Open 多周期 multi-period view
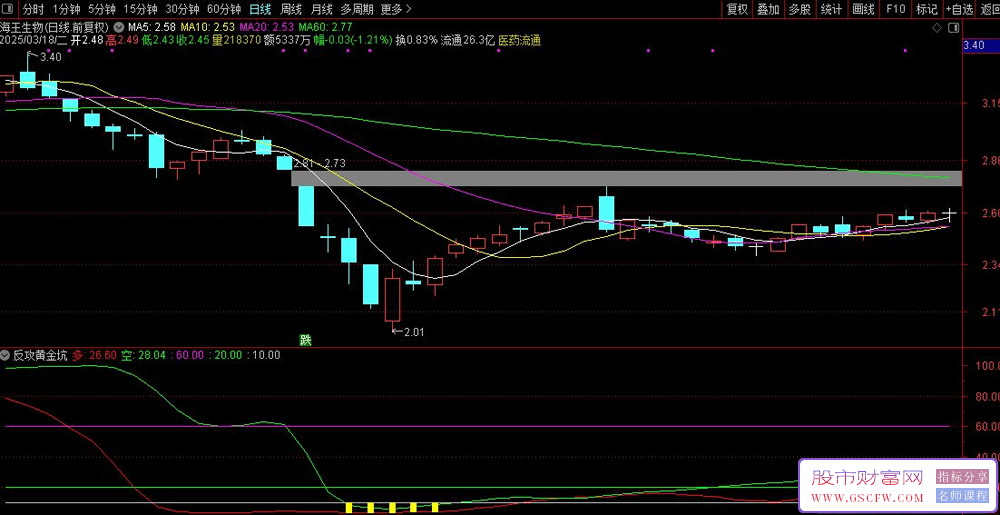Image resolution: width=1000 pixels, height=515 pixels. coord(356,9)
